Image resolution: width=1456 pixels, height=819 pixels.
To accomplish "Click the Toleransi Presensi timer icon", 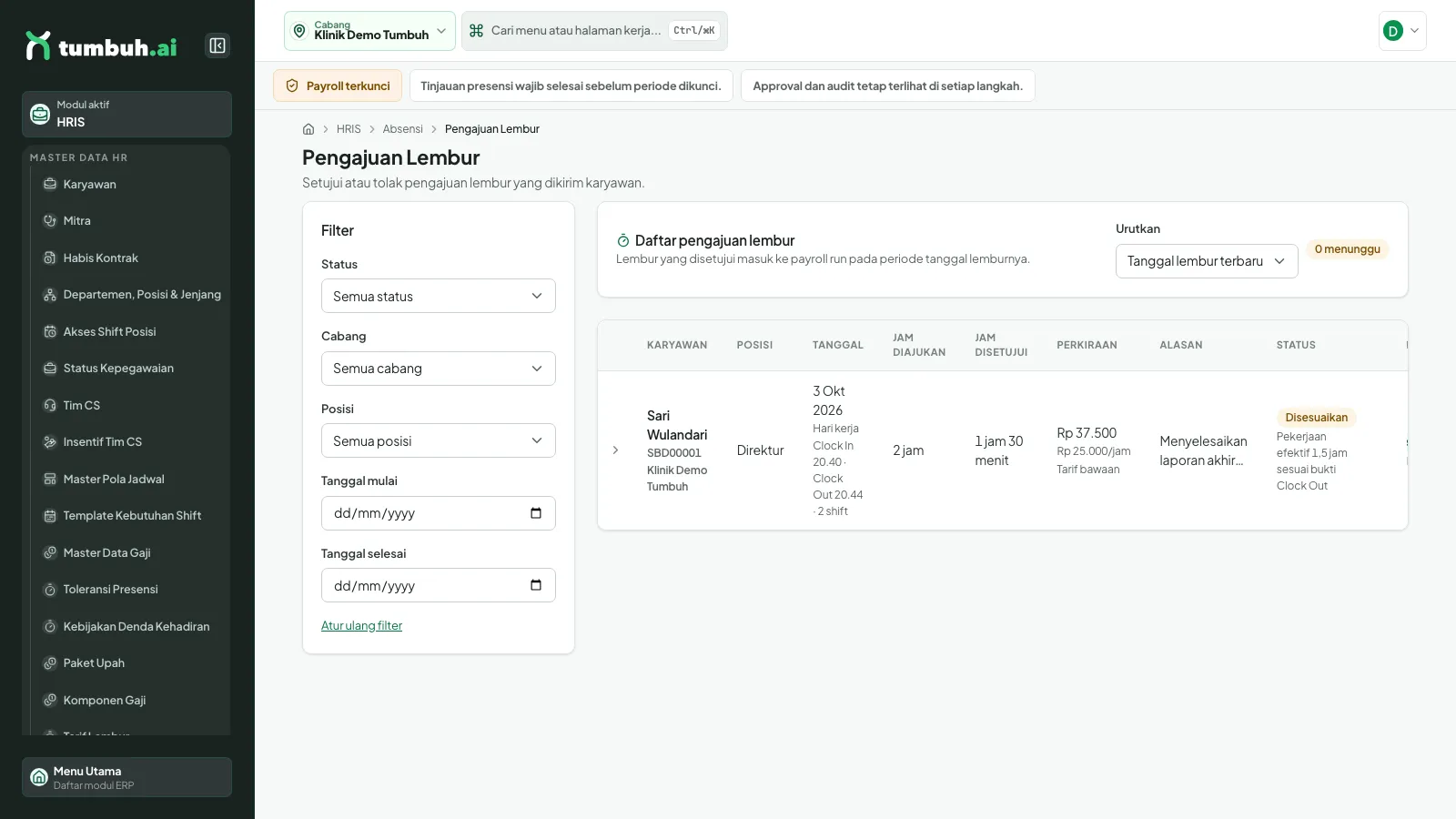I will [50, 589].
